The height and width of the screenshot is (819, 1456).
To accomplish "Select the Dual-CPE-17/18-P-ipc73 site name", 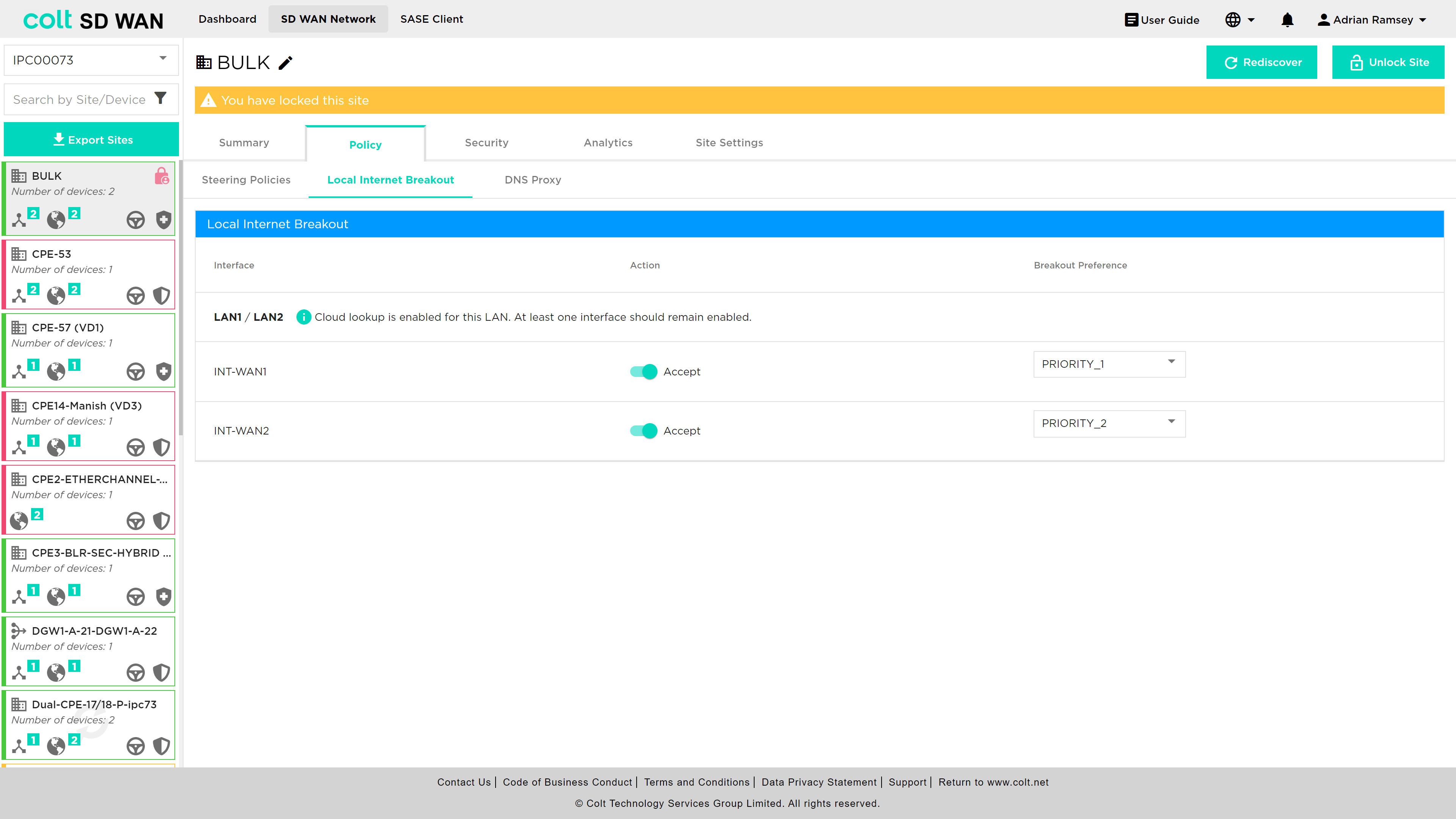I will tap(94, 704).
